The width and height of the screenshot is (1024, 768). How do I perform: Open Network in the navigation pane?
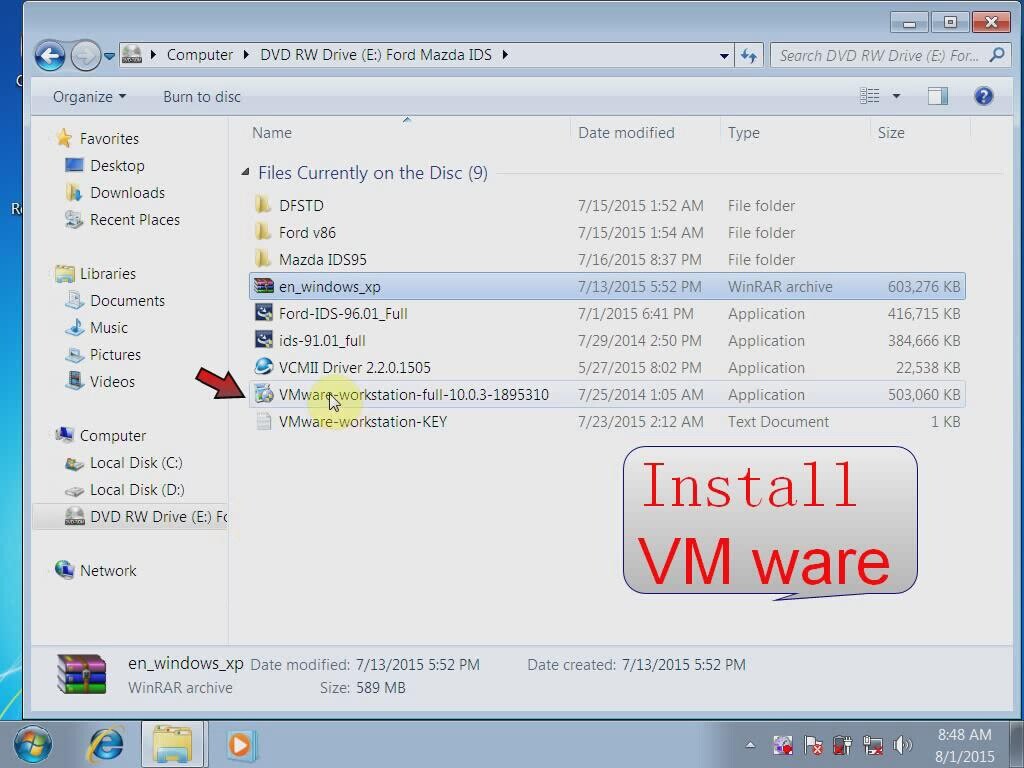[108, 570]
